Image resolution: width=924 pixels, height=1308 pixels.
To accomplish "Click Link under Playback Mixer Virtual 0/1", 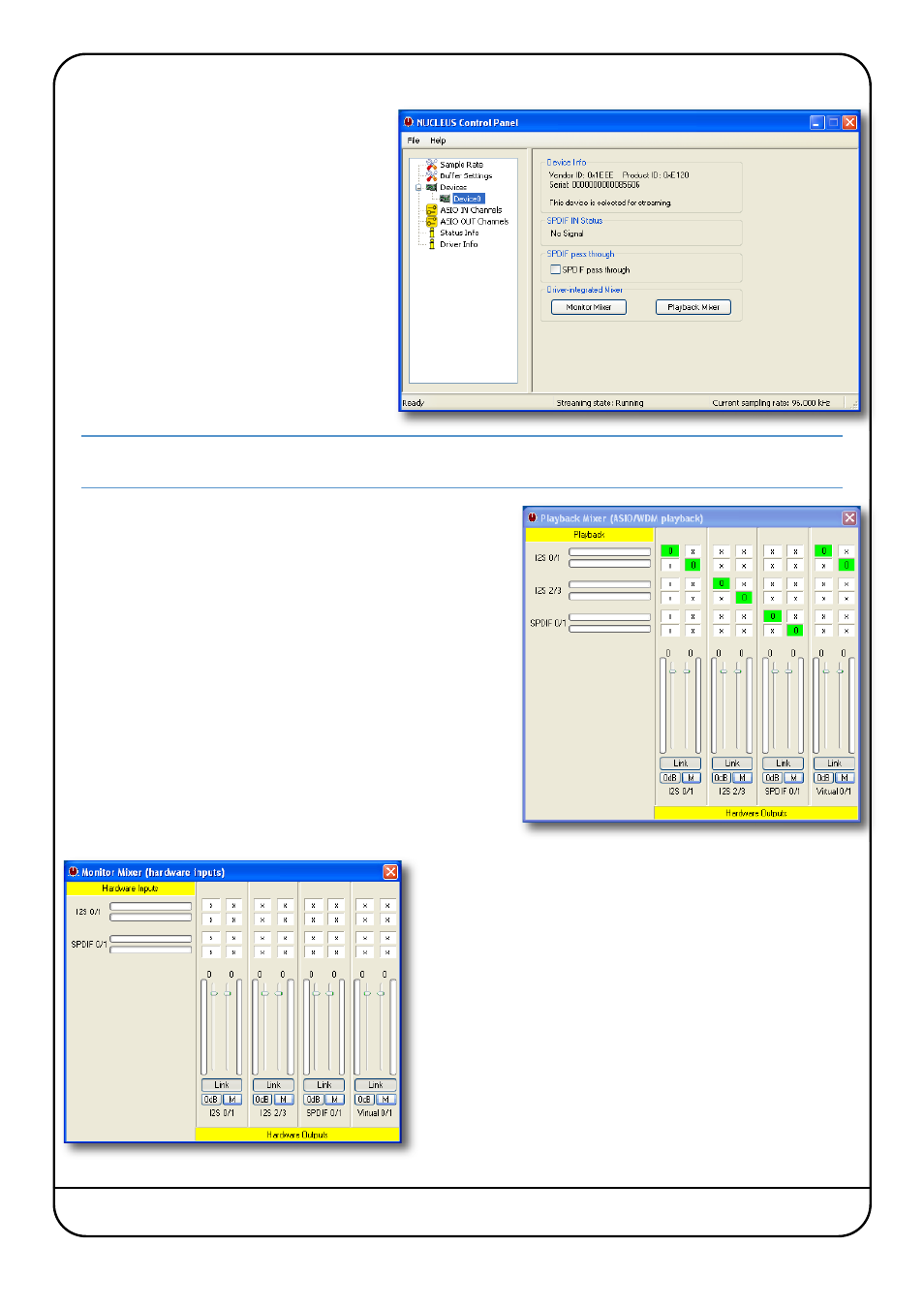I will 835,763.
